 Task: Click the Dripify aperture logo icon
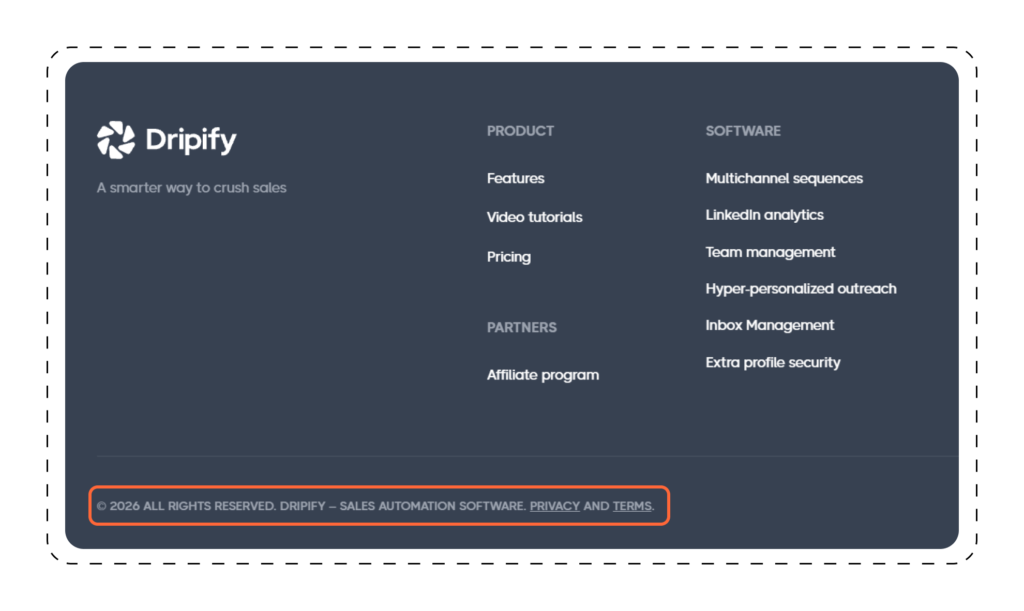[116, 140]
